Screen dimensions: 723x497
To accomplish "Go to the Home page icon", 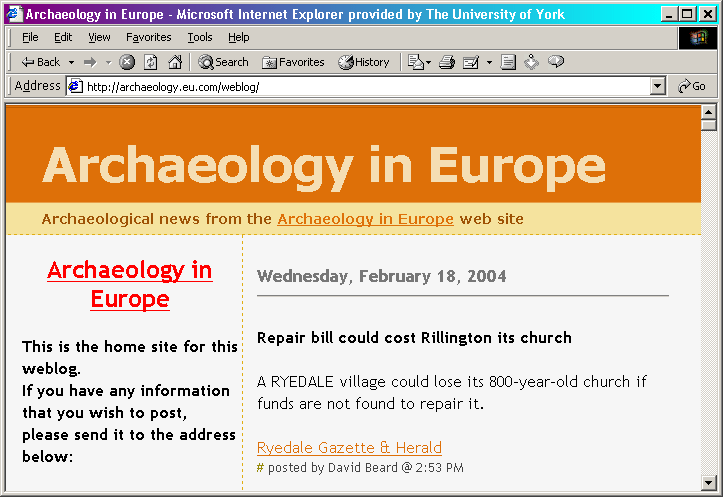I will click(175, 62).
